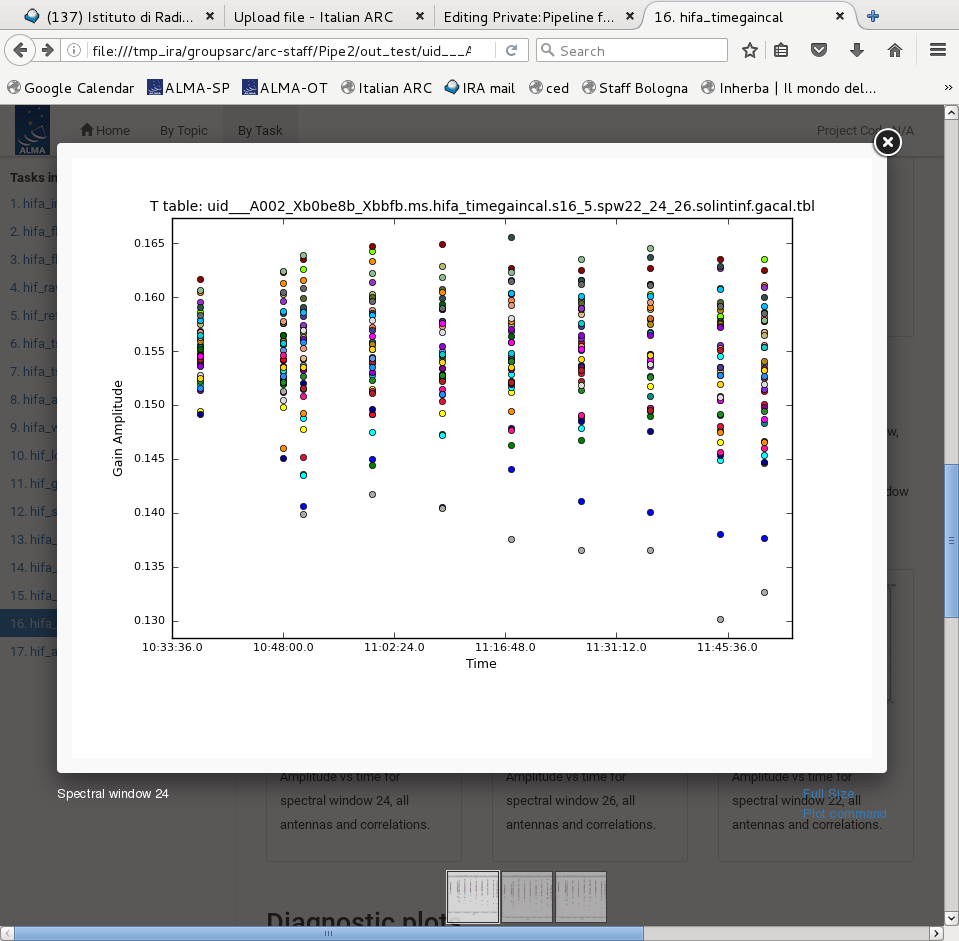Bookmark this page with star icon

[750, 50]
